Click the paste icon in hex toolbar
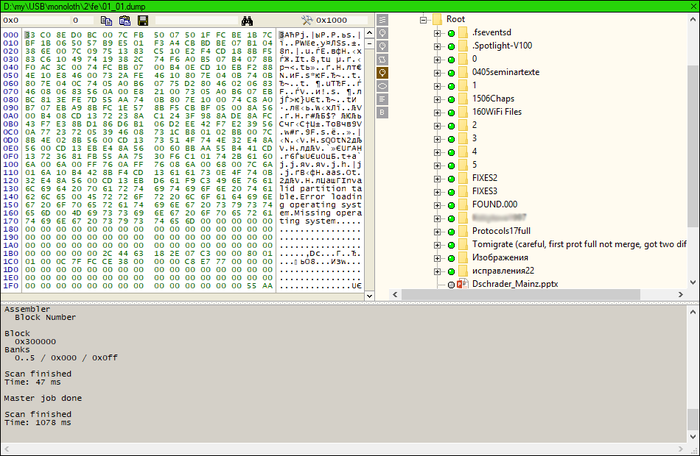Screen dimensions: 700x456 click(125, 20)
